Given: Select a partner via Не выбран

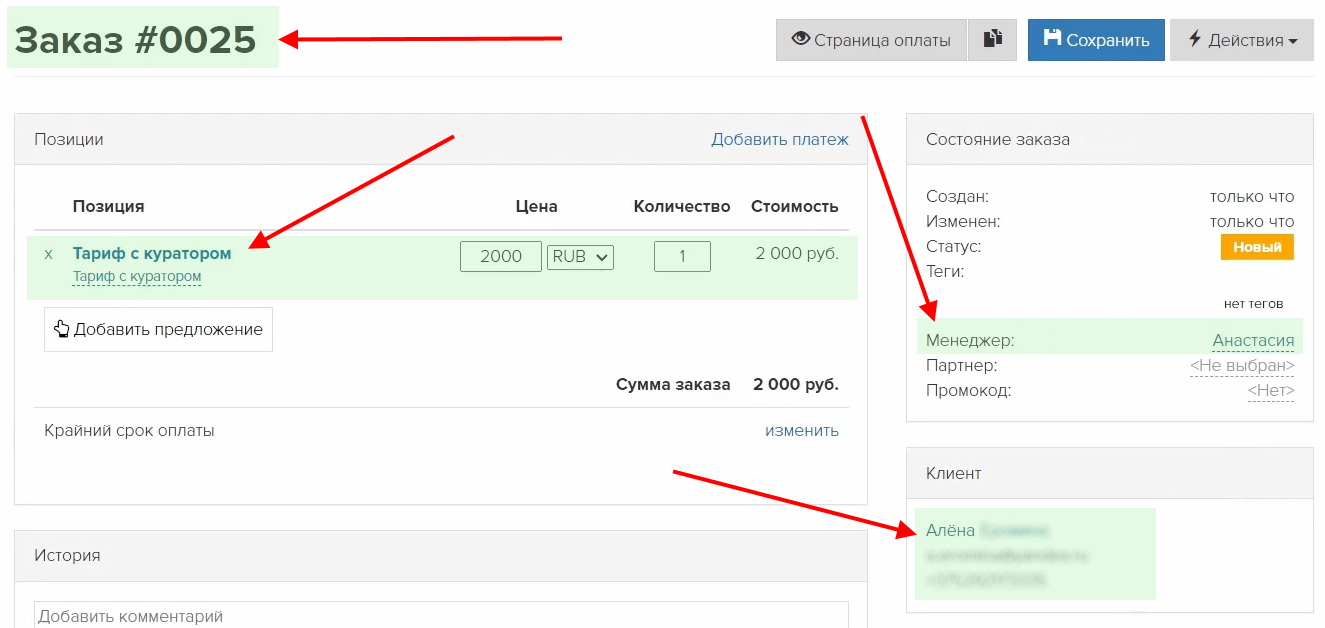Looking at the screenshot, I should [1242, 366].
